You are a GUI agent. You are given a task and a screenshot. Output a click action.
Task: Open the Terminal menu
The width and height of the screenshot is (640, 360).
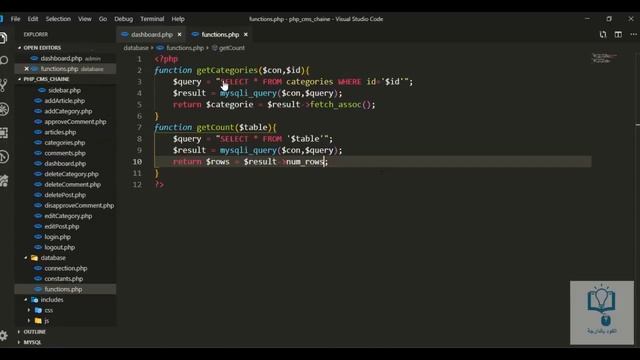pos(152,19)
